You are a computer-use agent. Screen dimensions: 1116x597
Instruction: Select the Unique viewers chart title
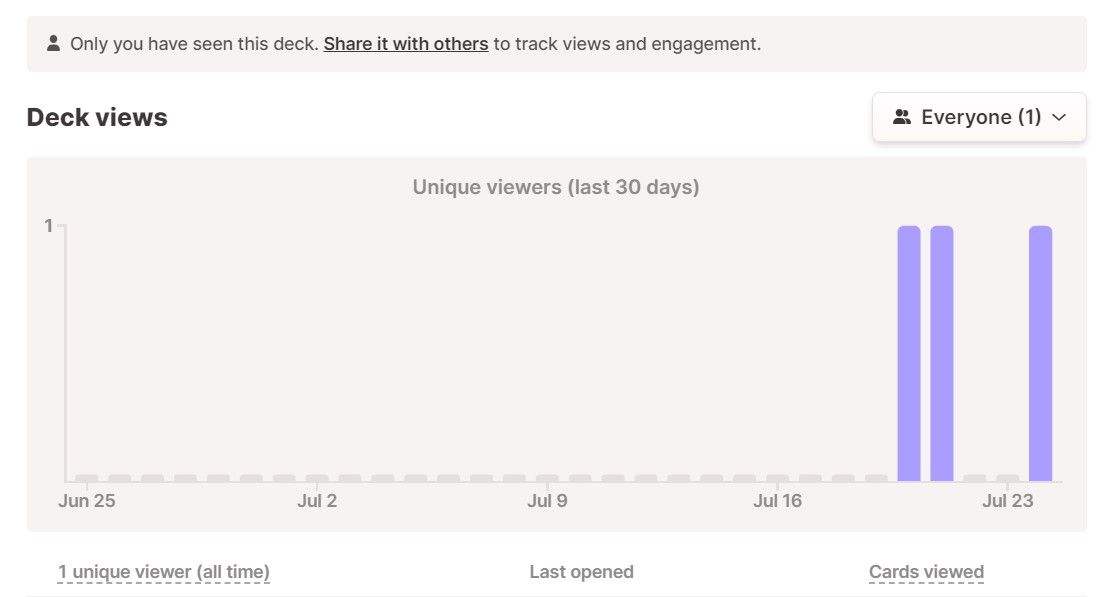click(x=555, y=187)
